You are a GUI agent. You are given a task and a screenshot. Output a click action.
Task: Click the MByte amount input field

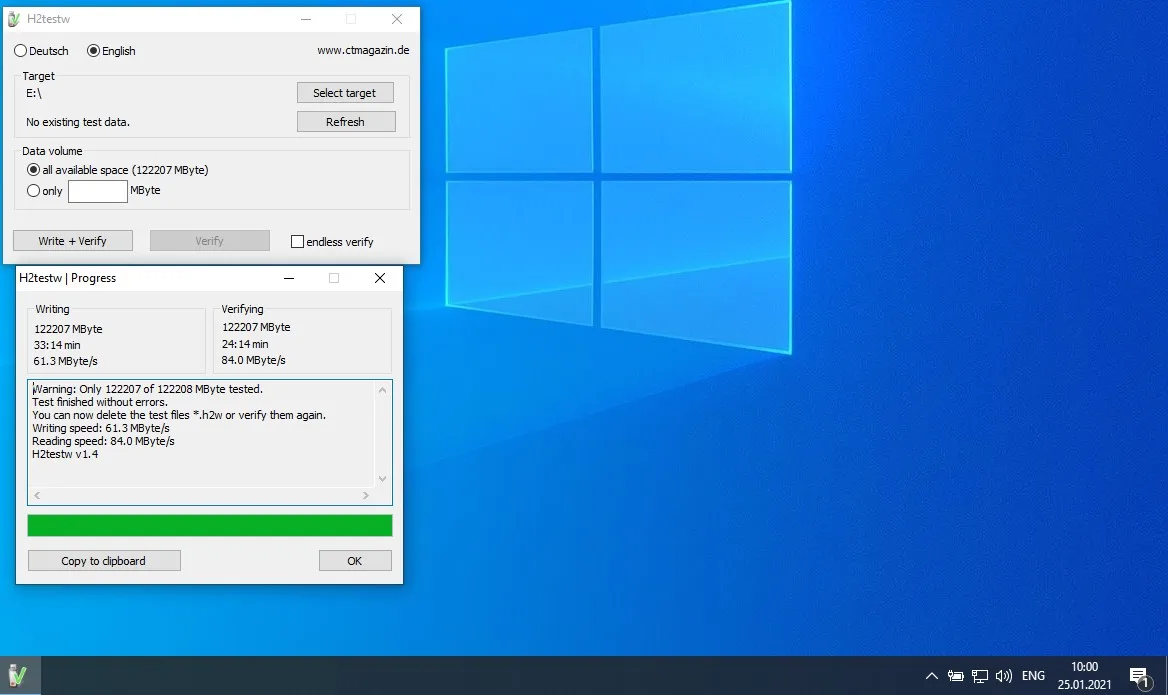tap(98, 191)
